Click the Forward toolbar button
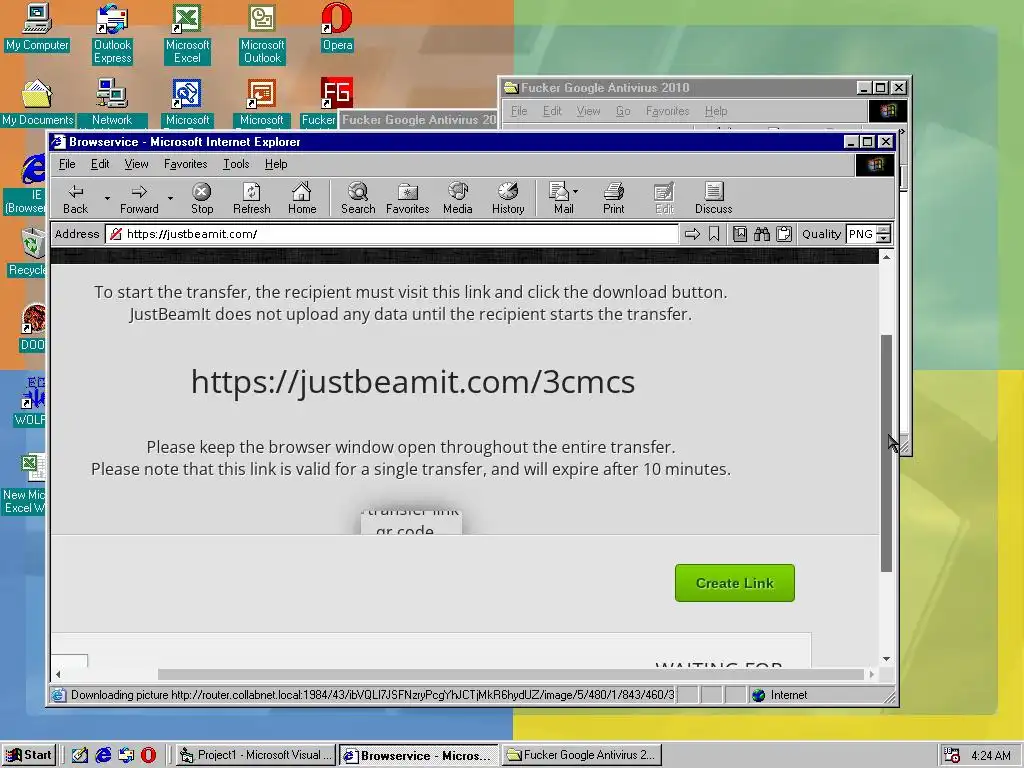This screenshot has width=1024, height=768. pos(138,199)
